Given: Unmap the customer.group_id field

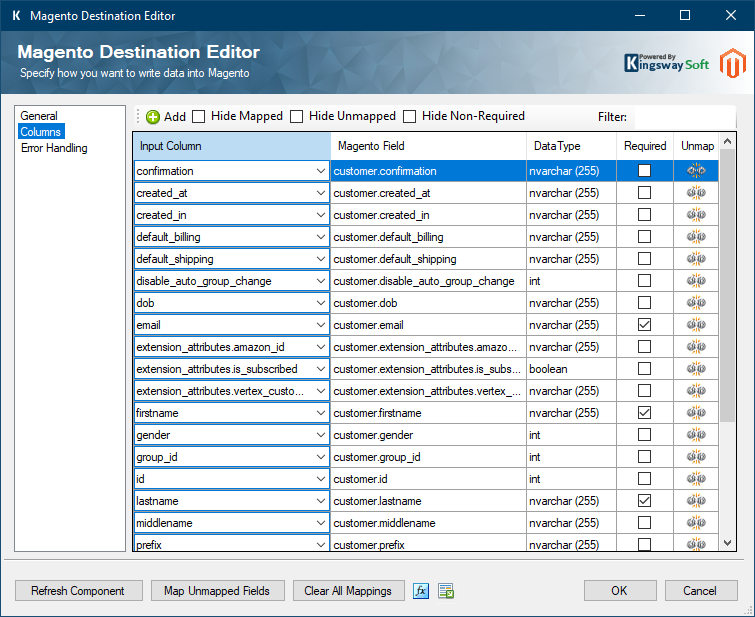Looking at the screenshot, I should [x=696, y=457].
